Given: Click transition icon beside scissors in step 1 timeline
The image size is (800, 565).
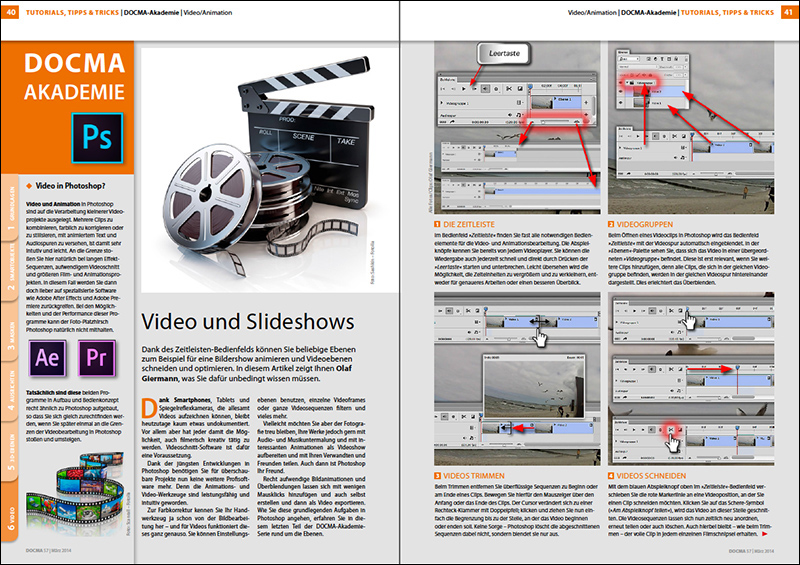Looking at the screenshot, I should tap(520, 89).
